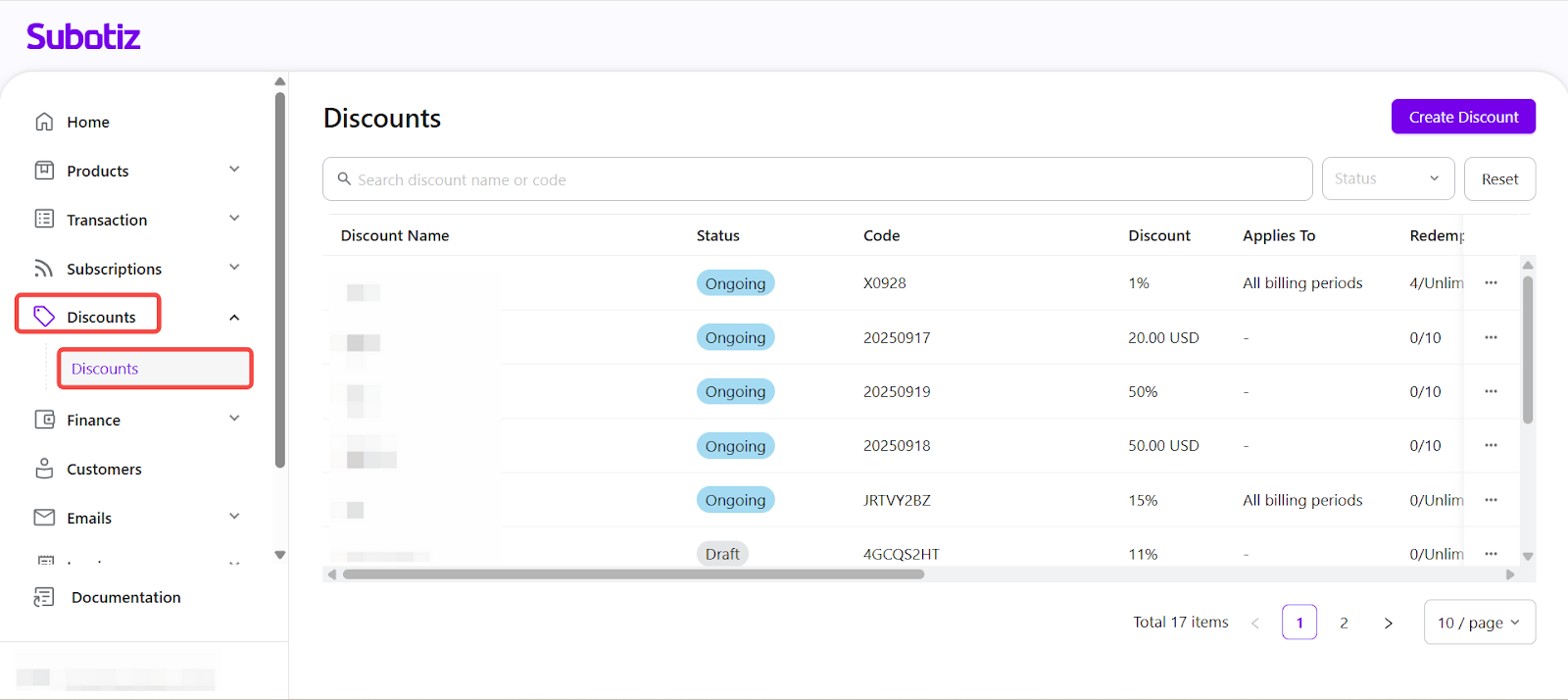Image resolution: width=1568 pixels, height=700 pixels.
Task: Expand the Transaction menu chevron
Action: click(x=234, y=219)
